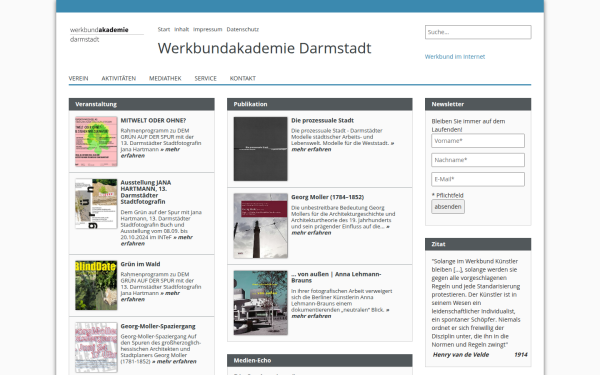Open the Georg-Moller-Spaziergang headline
This screenshot has height=375, width=600.
158,326
